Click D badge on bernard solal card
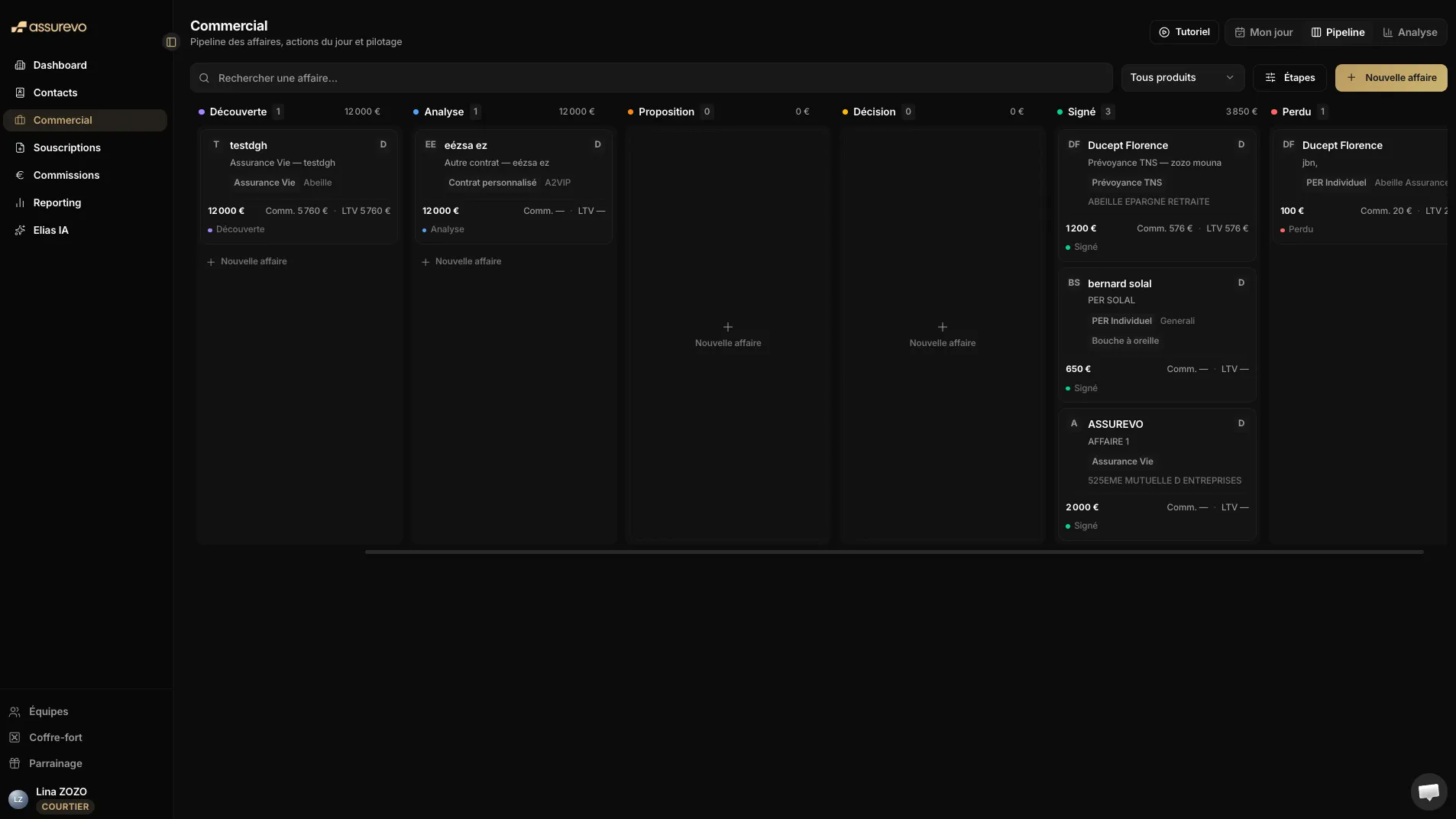 click(1241, 283)
